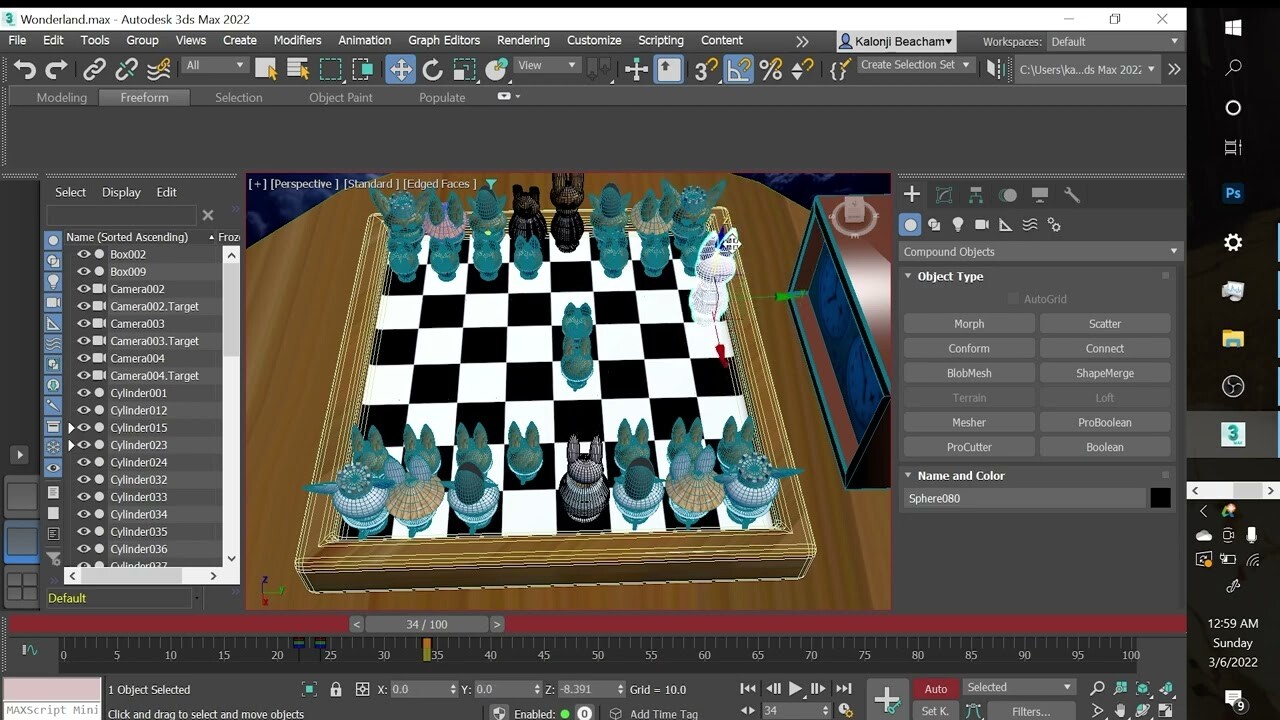Click the Play Animation playback control
Viewport: 1280px width, 720px height.
(x=793, y=688)
